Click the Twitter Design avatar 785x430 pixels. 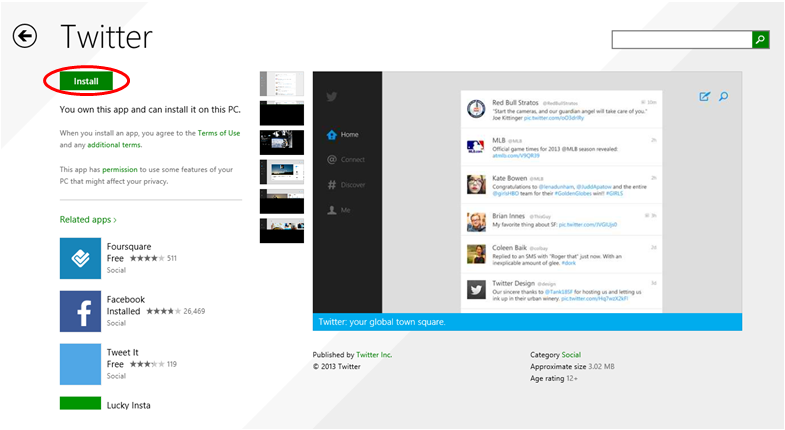(476, 289)
